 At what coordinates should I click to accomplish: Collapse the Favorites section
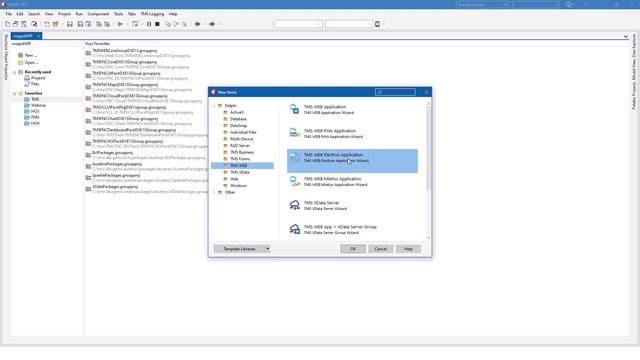15,93
